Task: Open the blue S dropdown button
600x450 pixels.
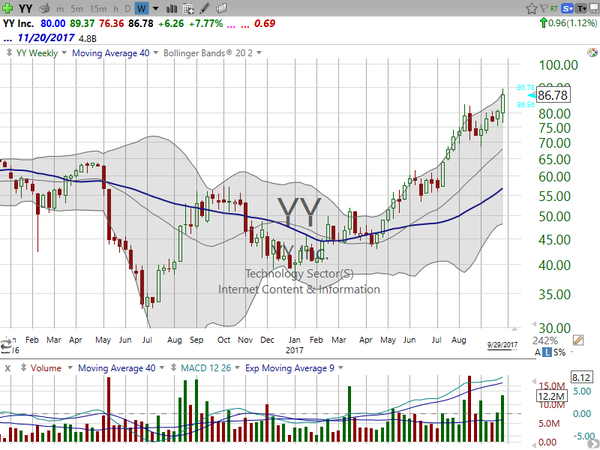Action: tap(567, 8)
